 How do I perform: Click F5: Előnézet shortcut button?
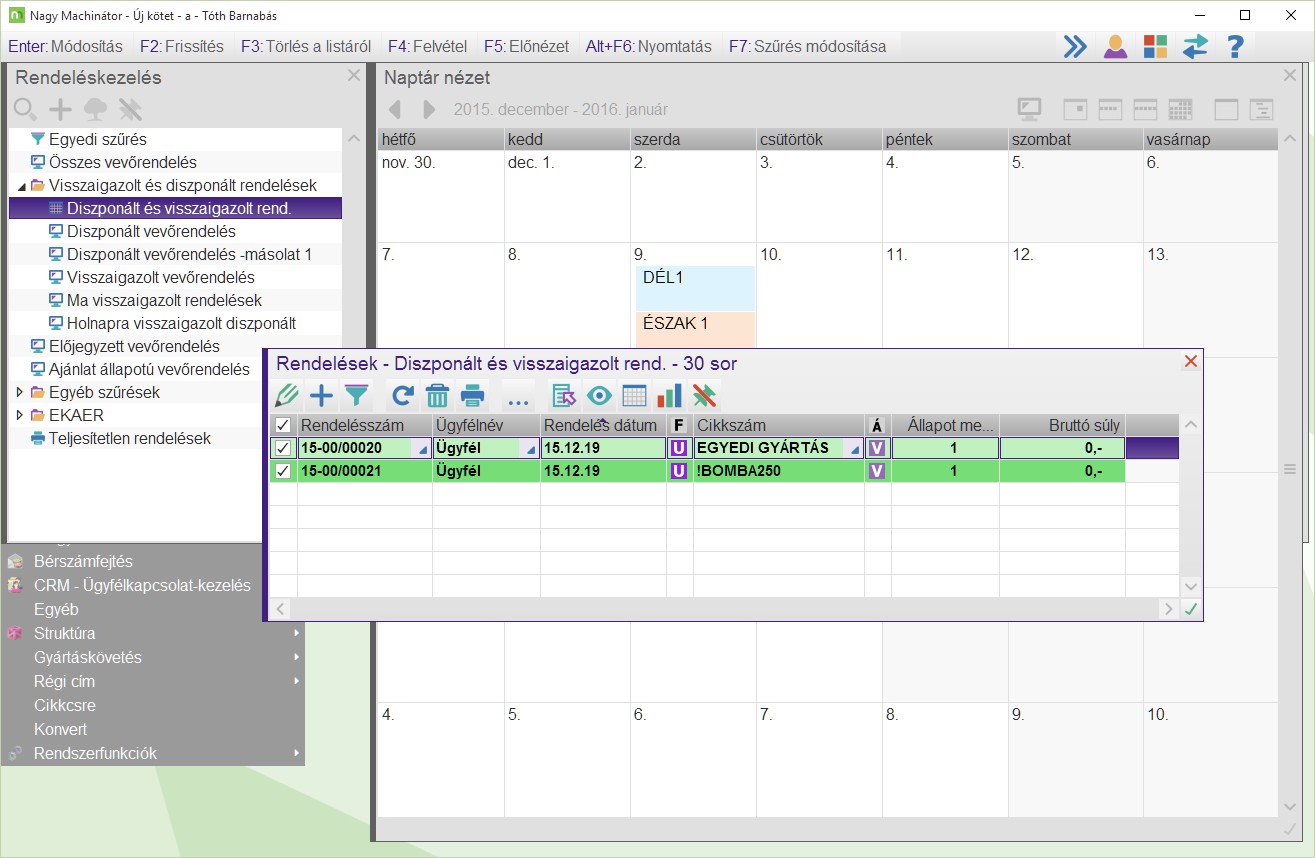tap(527, 46)
